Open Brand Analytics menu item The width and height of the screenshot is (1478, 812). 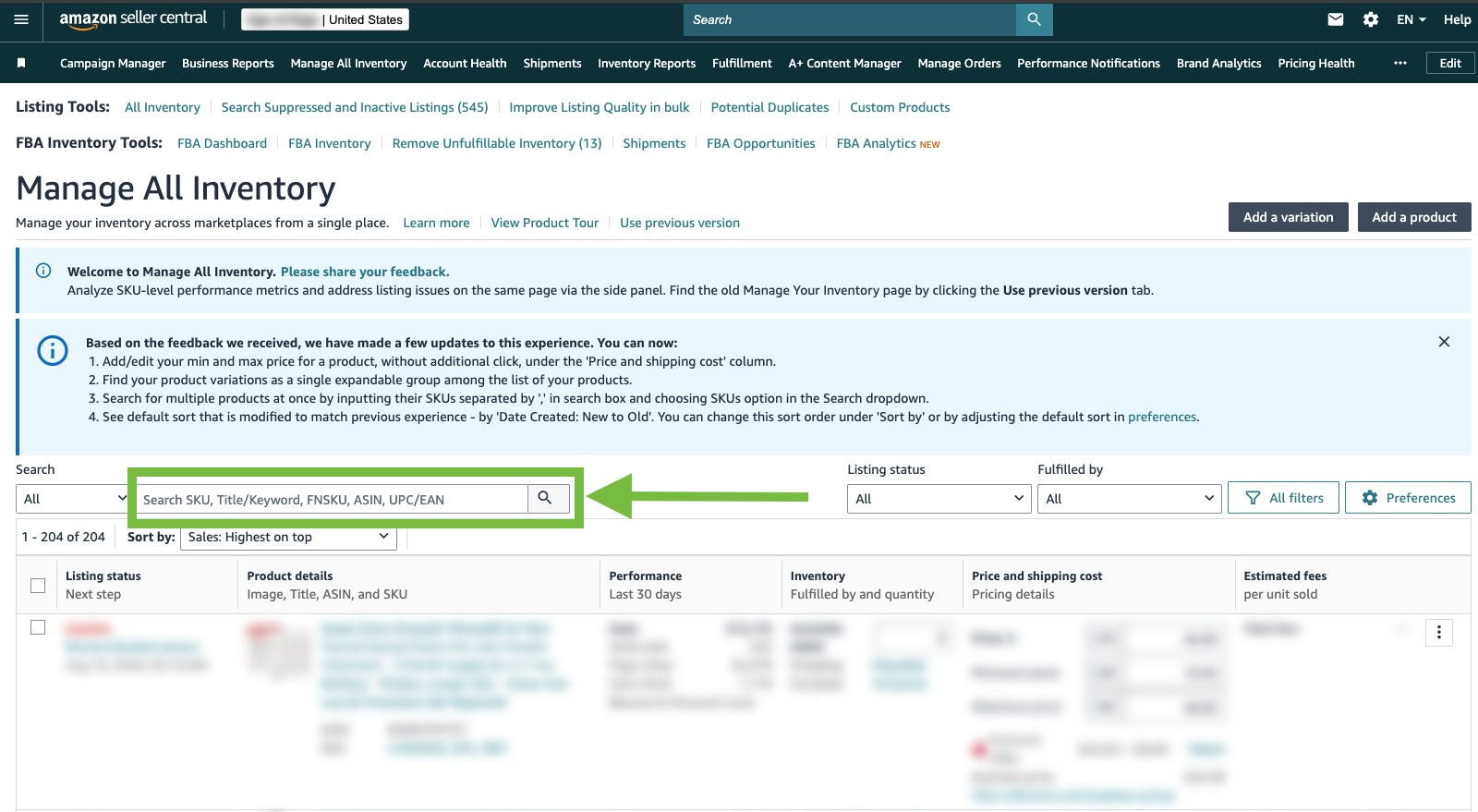point(1218,63)
